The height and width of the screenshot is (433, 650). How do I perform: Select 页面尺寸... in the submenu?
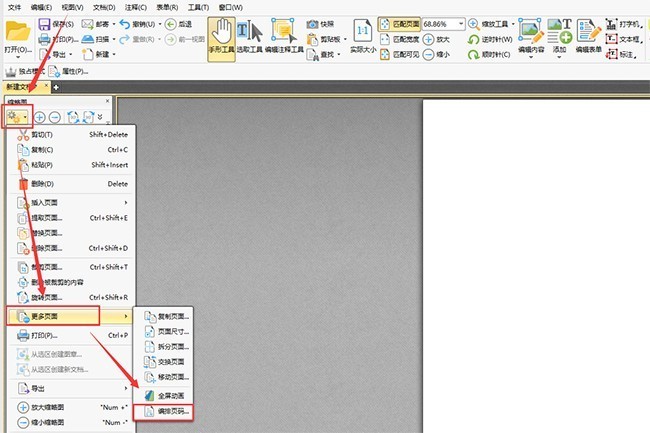163,331
